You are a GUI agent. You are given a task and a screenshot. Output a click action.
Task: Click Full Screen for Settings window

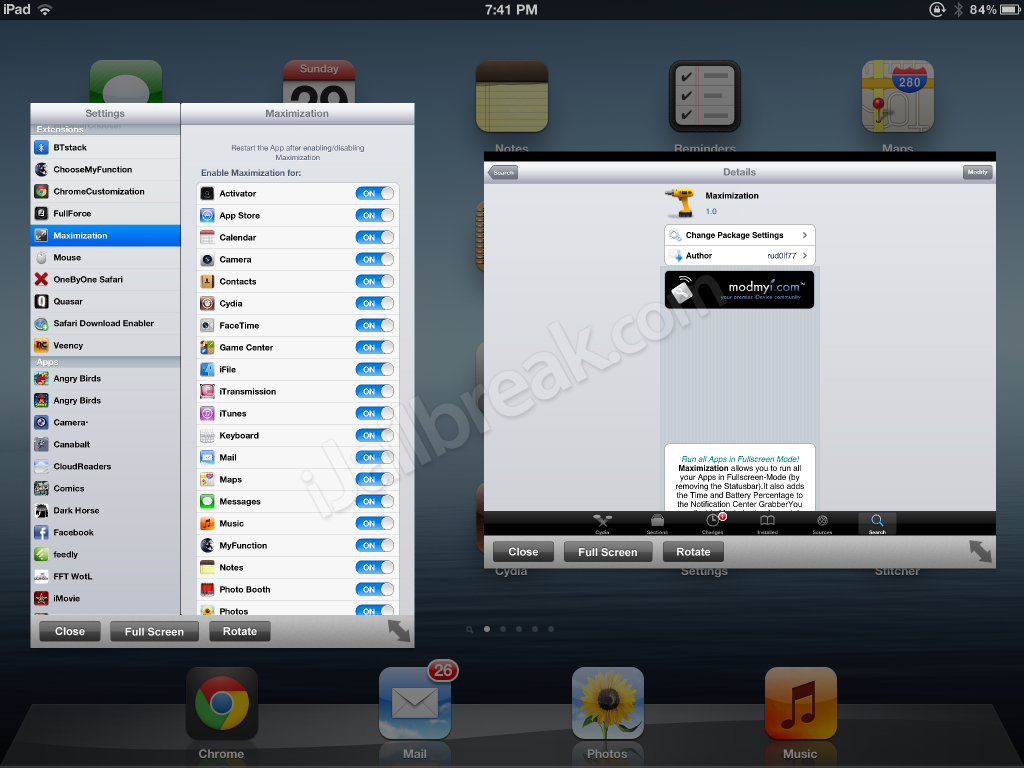tap(154, 632)
